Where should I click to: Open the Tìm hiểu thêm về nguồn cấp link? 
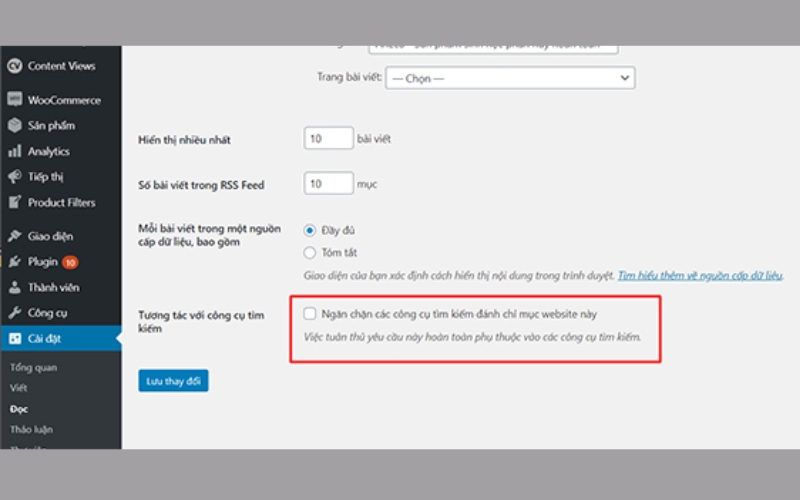coord(699,274)
